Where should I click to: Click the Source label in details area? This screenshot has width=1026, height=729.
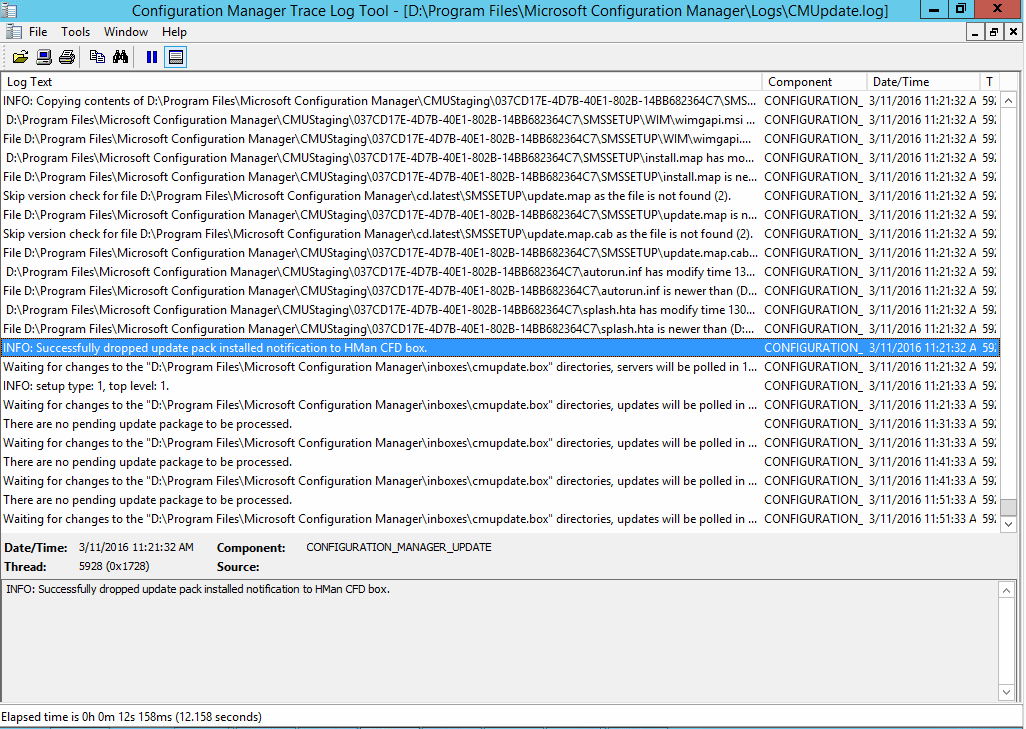pos(238,567)
